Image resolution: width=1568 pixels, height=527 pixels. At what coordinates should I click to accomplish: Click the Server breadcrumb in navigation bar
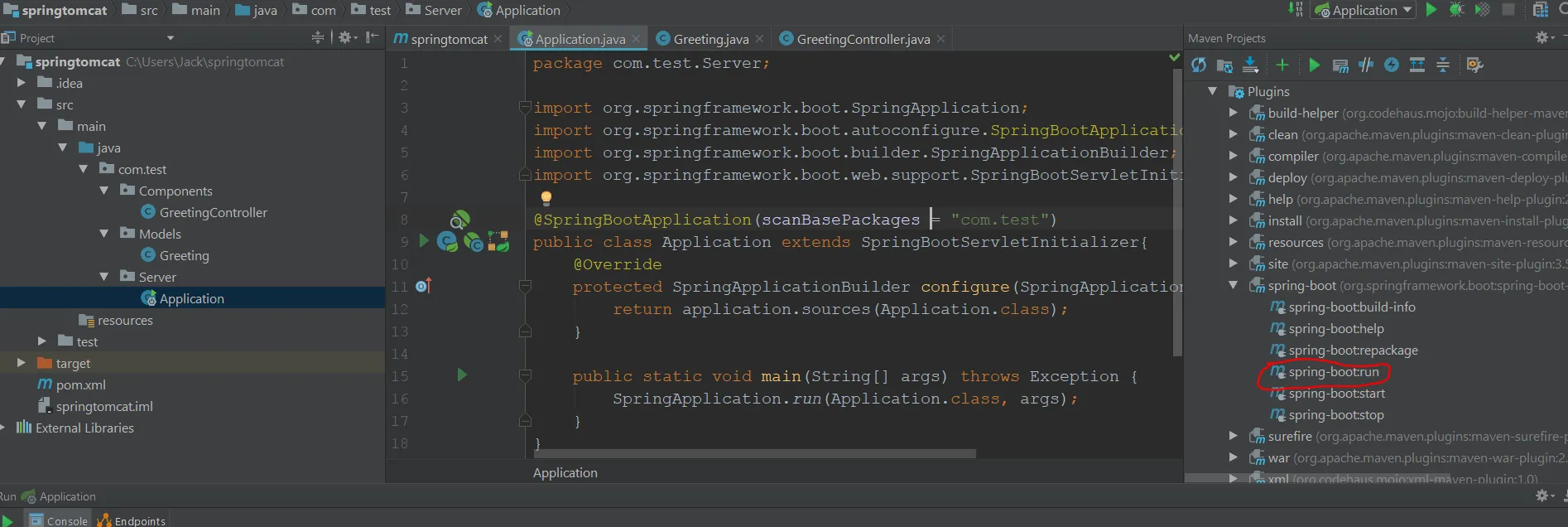pyautogui.click(x=433, y=10)
